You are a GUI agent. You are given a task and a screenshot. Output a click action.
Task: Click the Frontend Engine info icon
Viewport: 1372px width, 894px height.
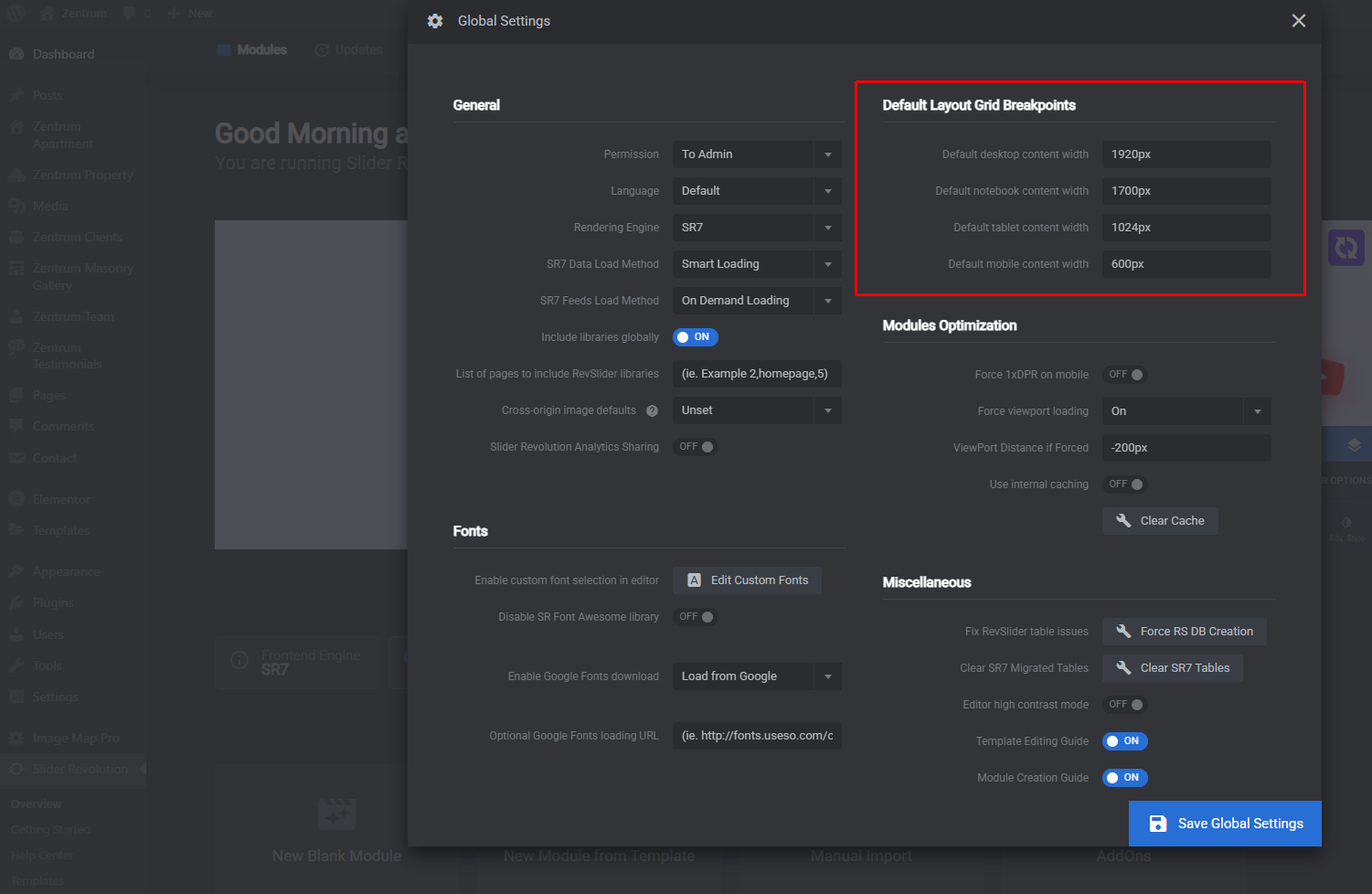coord(239,660)
